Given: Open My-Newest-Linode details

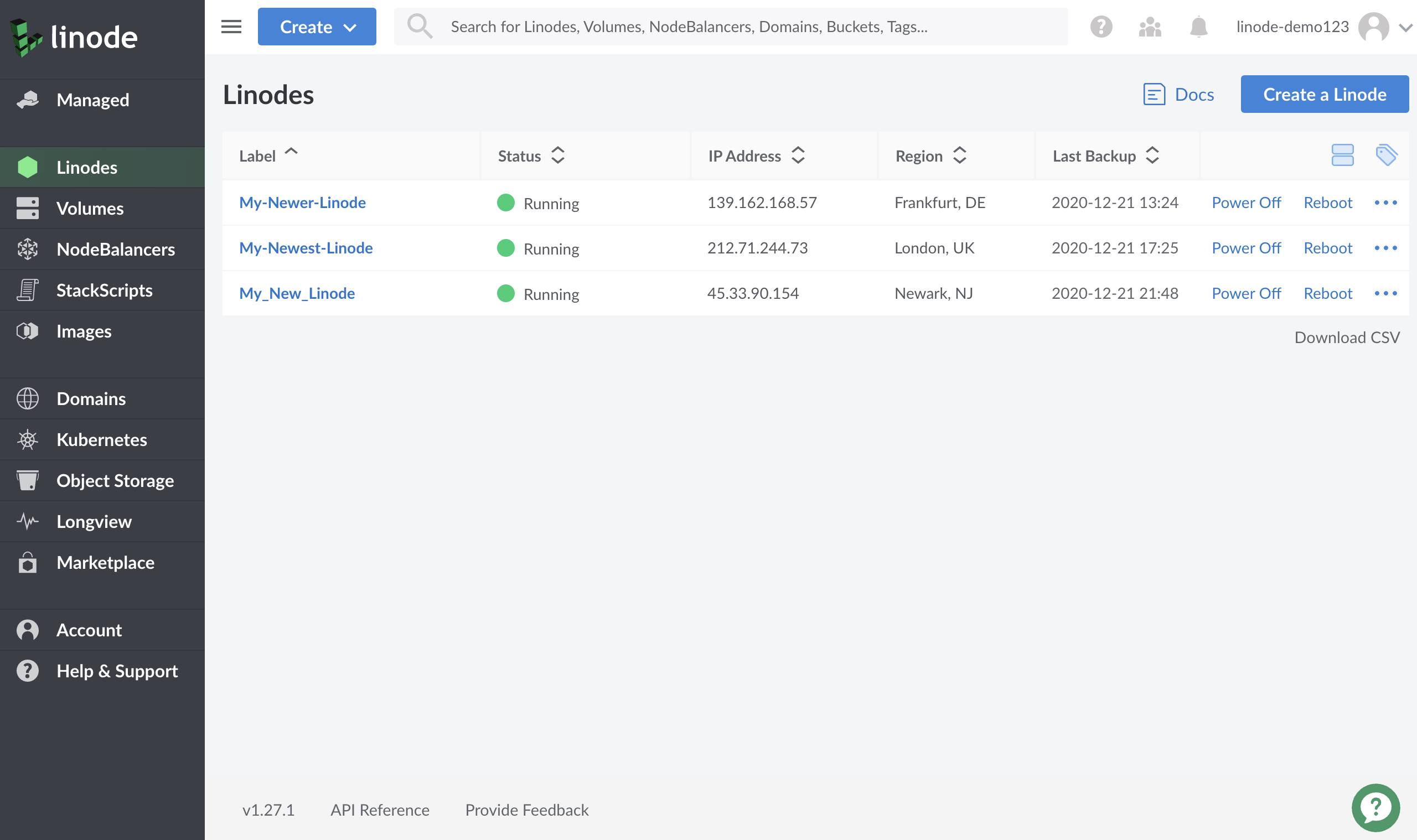Looking at the screenshot, I should 305,247.
